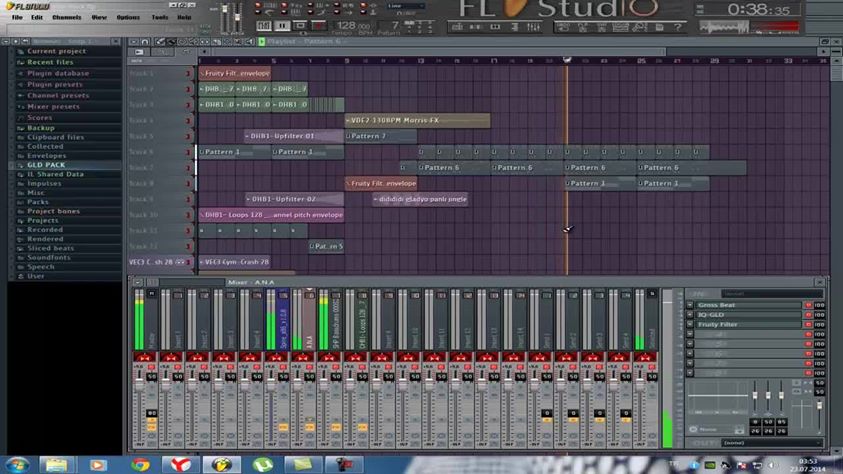
Task: Open the Tools menu
Action: point(160,17)
